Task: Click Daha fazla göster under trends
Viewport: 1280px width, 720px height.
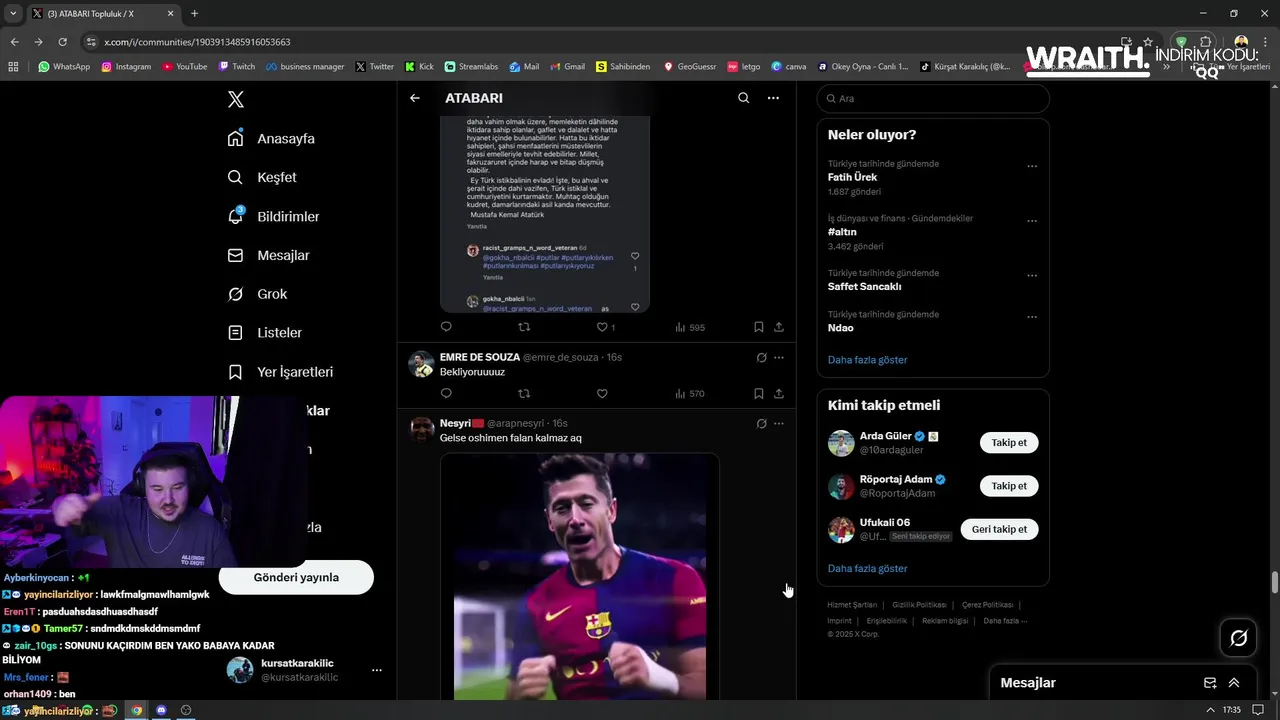Action: (x=867, y=359)
